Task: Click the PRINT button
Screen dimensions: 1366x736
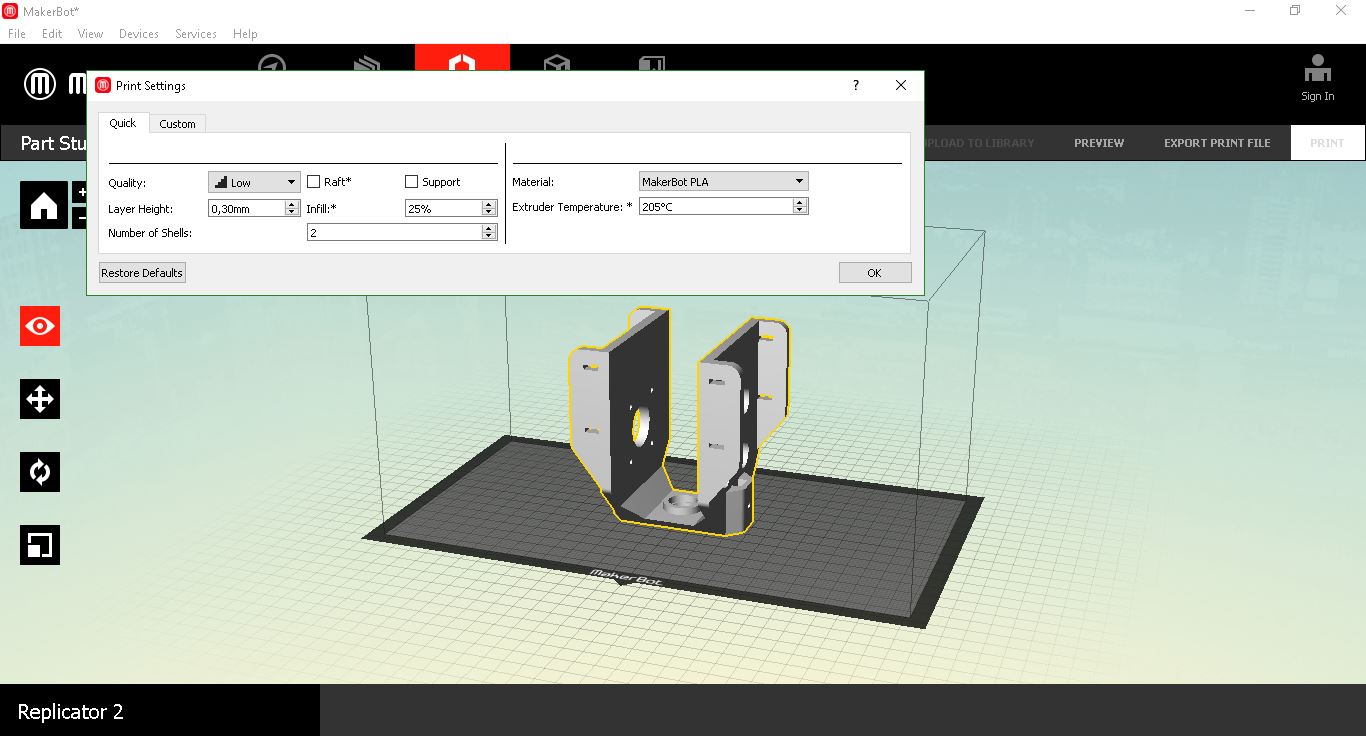Action: 1328,143
